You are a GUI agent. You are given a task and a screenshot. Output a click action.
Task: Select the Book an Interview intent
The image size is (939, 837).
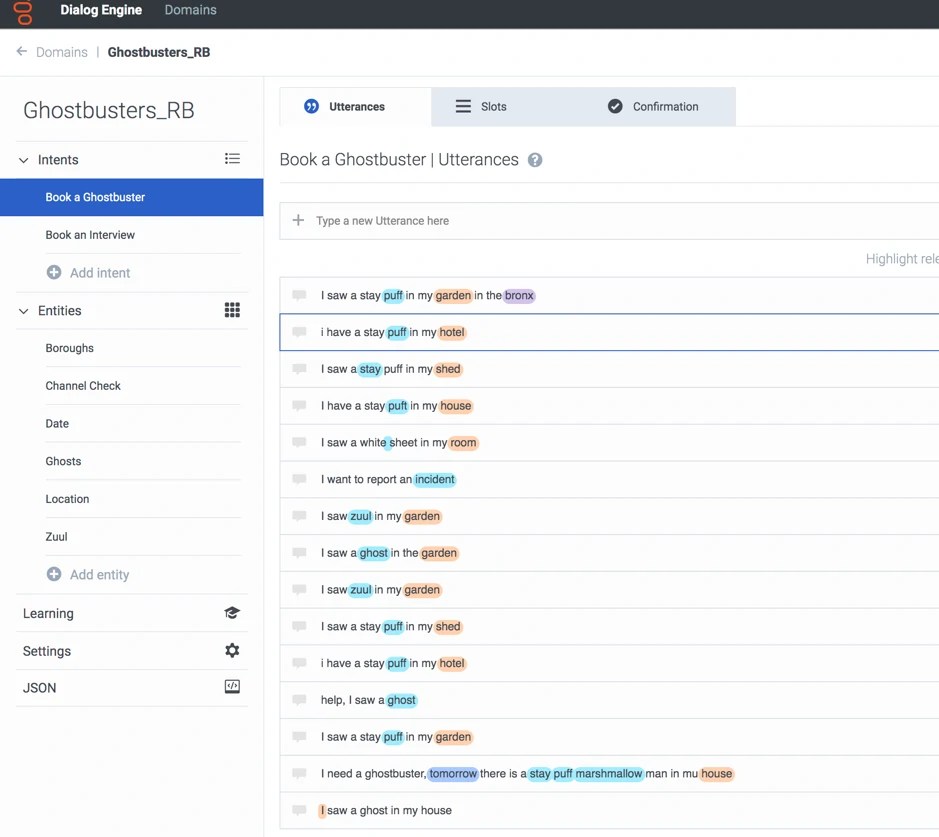click(x=90, y=235)
